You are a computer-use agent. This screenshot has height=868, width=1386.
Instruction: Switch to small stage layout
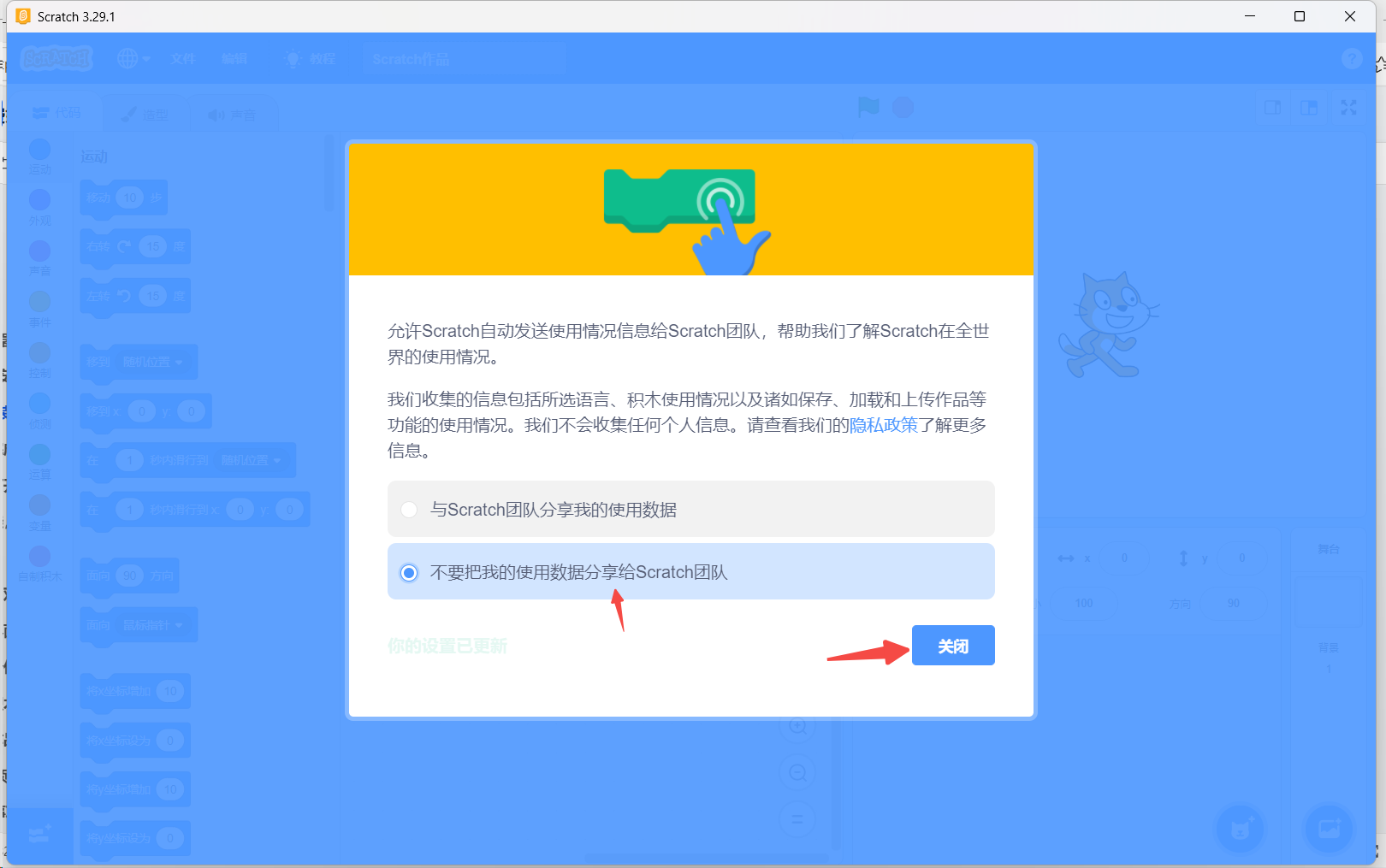point(1273,107)
